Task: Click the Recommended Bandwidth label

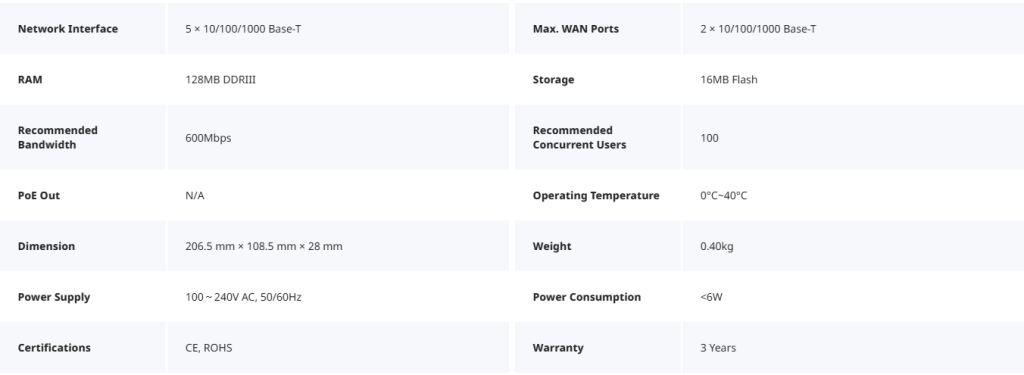Action: (57, 137)
